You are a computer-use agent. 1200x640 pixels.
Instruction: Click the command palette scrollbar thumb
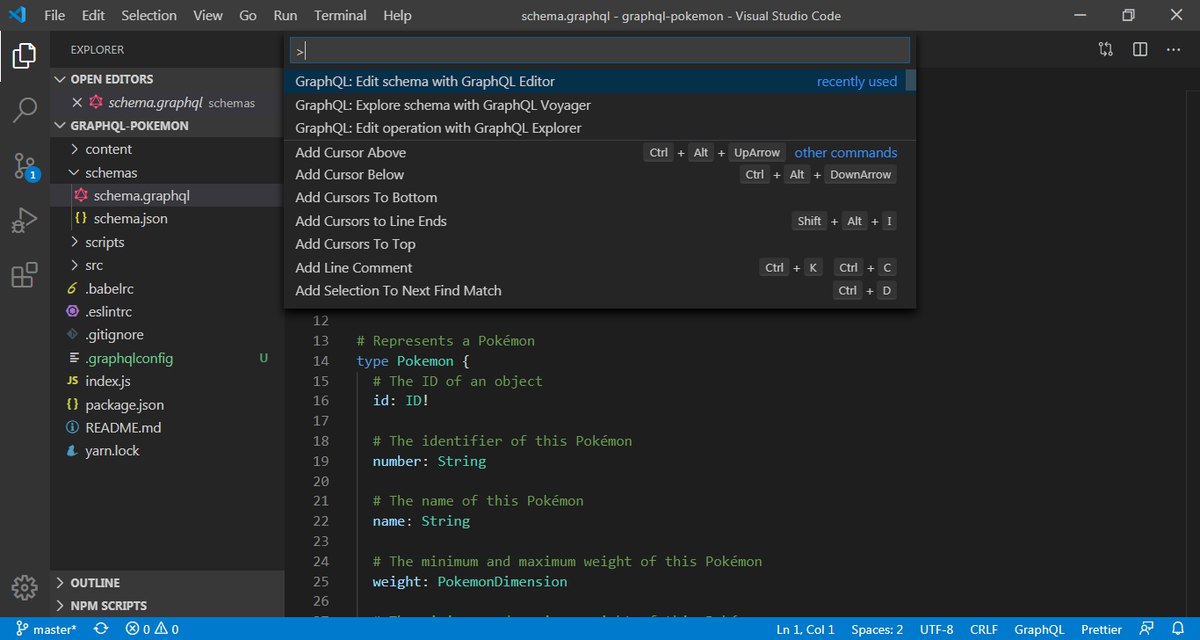[911, 81]
